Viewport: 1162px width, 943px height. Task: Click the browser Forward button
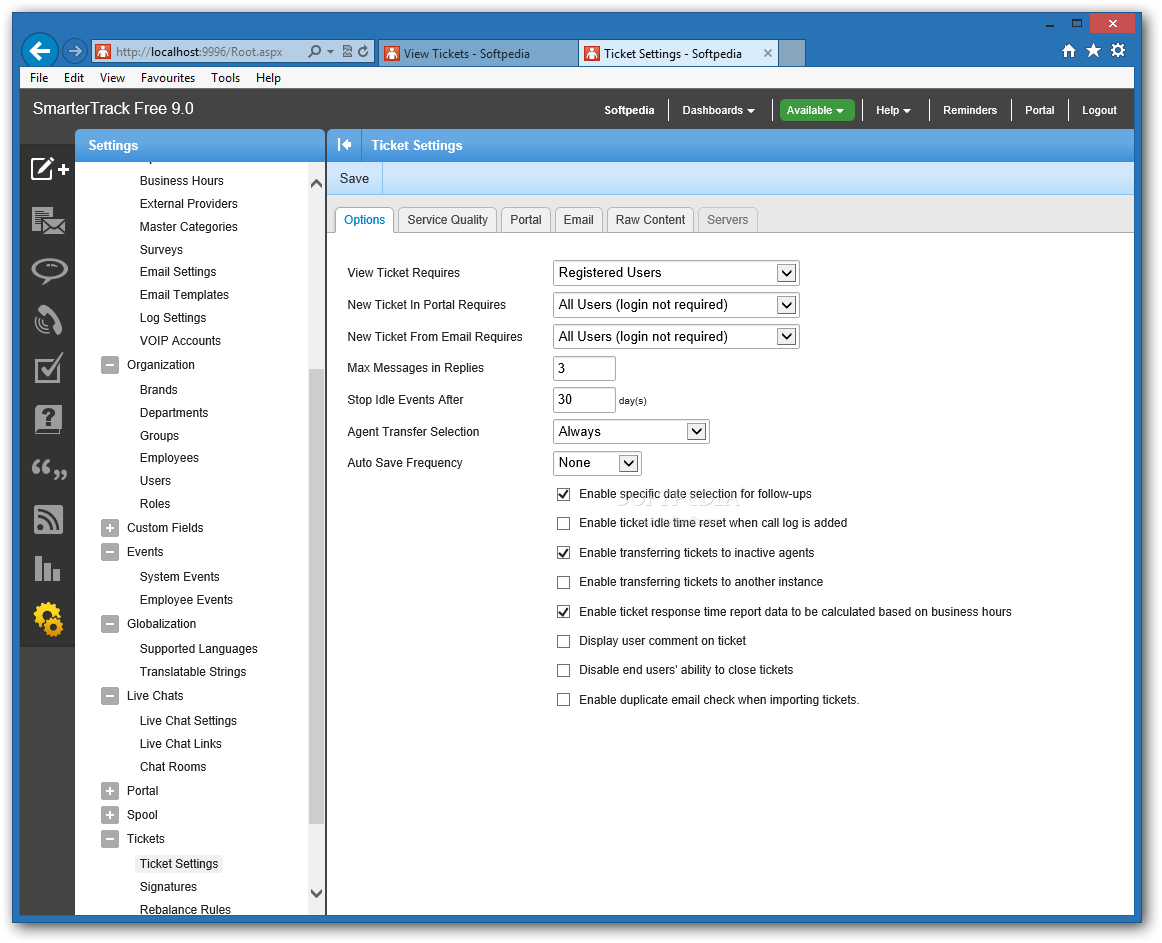click(x=74, y=51)
